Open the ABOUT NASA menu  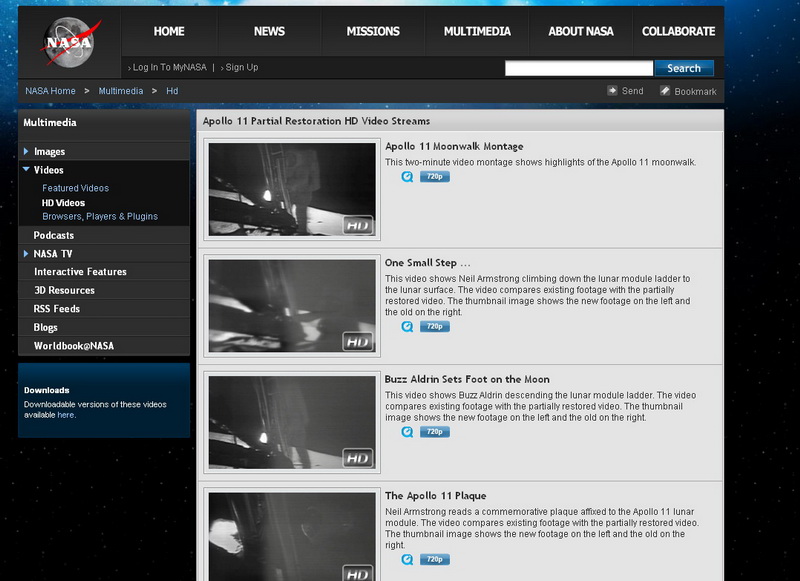point(581,31)
